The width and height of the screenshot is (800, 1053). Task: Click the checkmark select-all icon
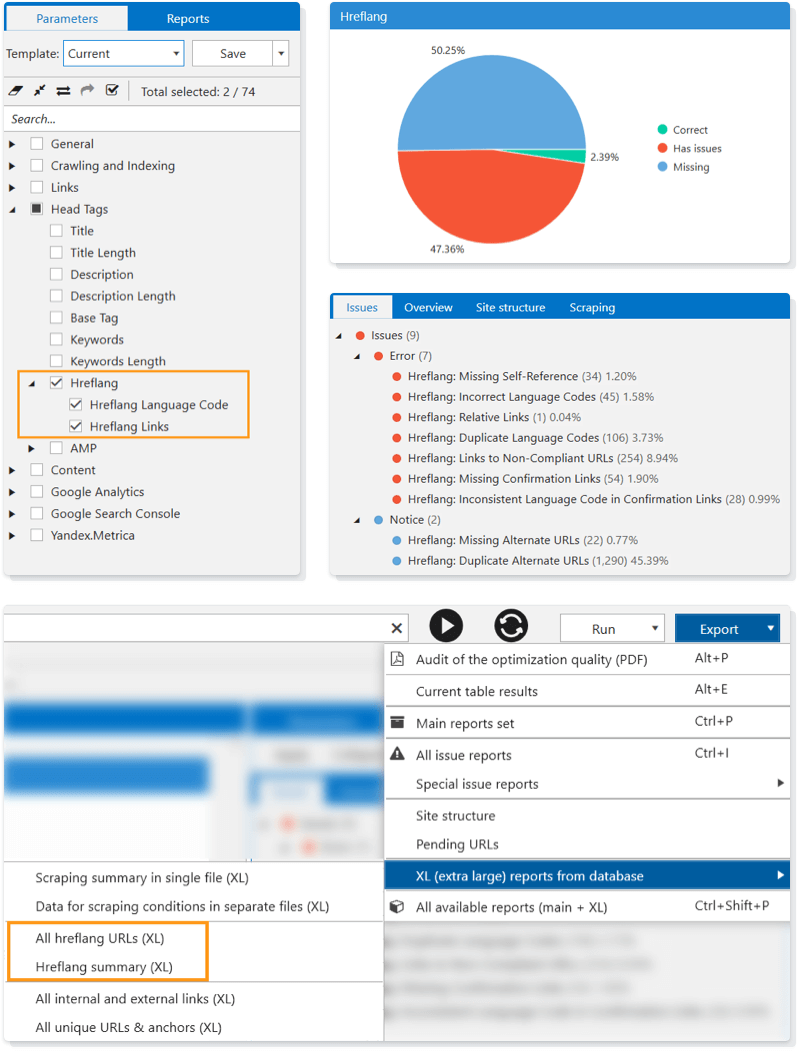[112, 91]
